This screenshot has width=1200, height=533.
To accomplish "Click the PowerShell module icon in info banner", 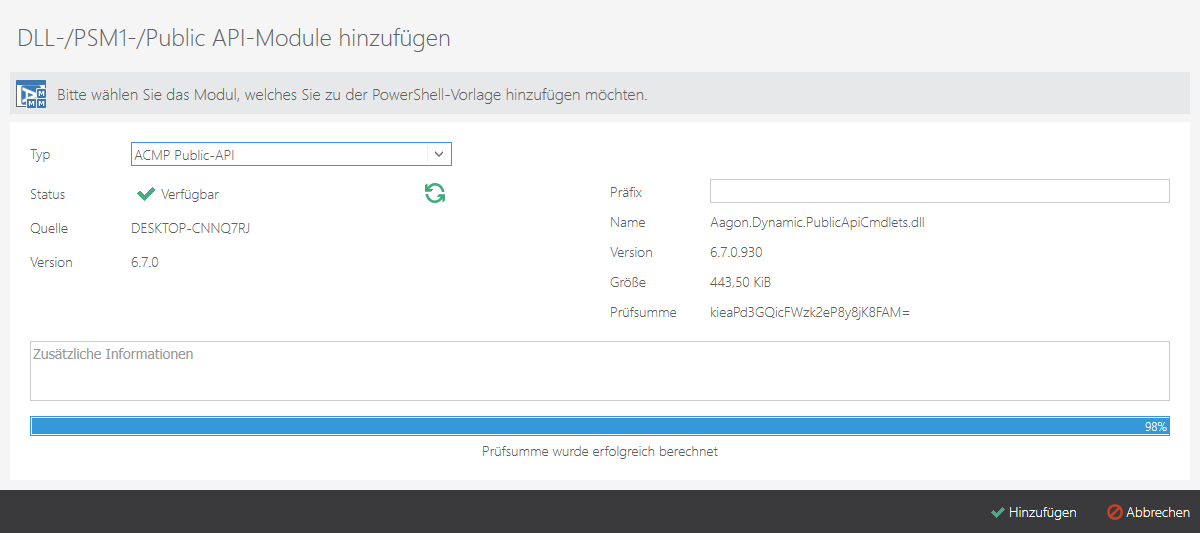I will click(x=32, y=95).
